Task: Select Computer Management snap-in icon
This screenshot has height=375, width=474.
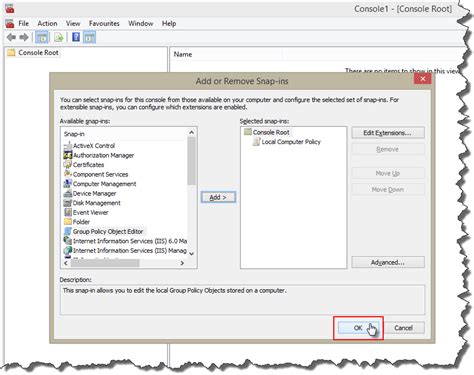Action: [x=68, y=184]
